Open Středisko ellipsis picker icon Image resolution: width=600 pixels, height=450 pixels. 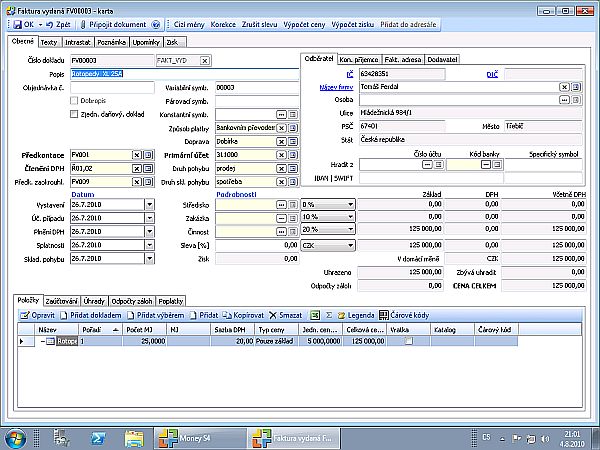coord(281,205)
